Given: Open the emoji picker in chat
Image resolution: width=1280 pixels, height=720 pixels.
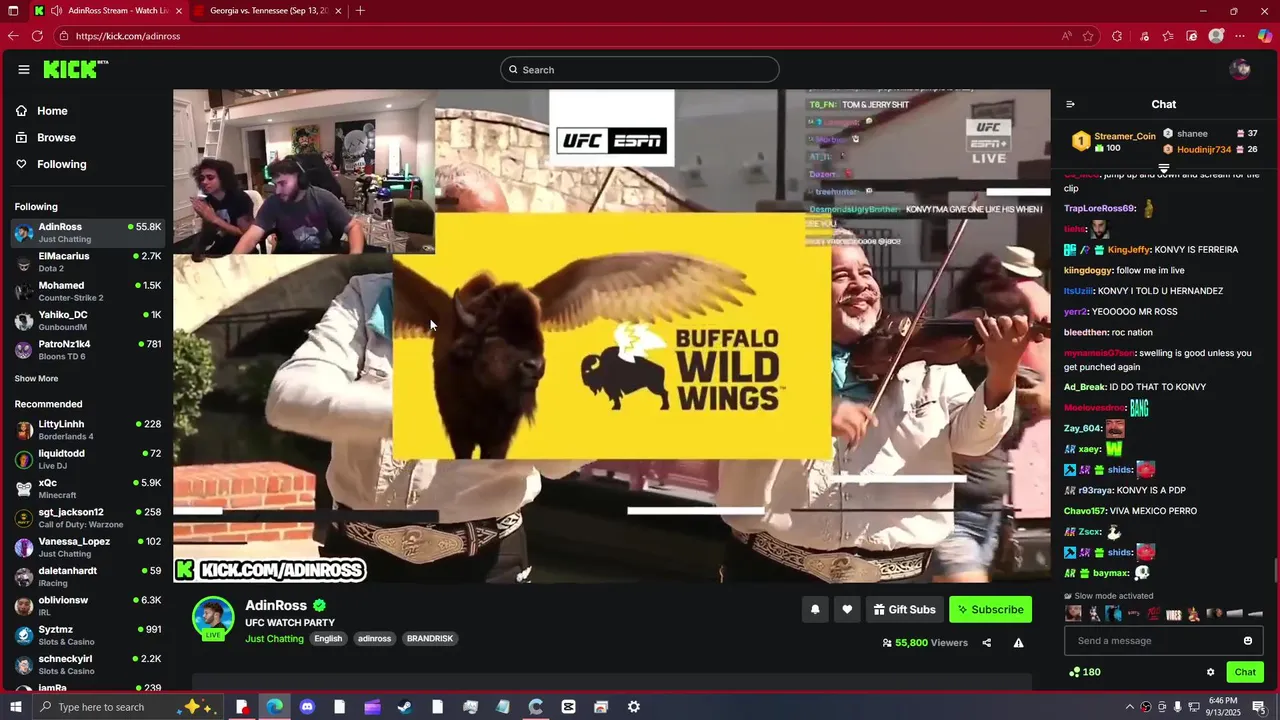Looking at the screenshot, I should (1248, 641).
